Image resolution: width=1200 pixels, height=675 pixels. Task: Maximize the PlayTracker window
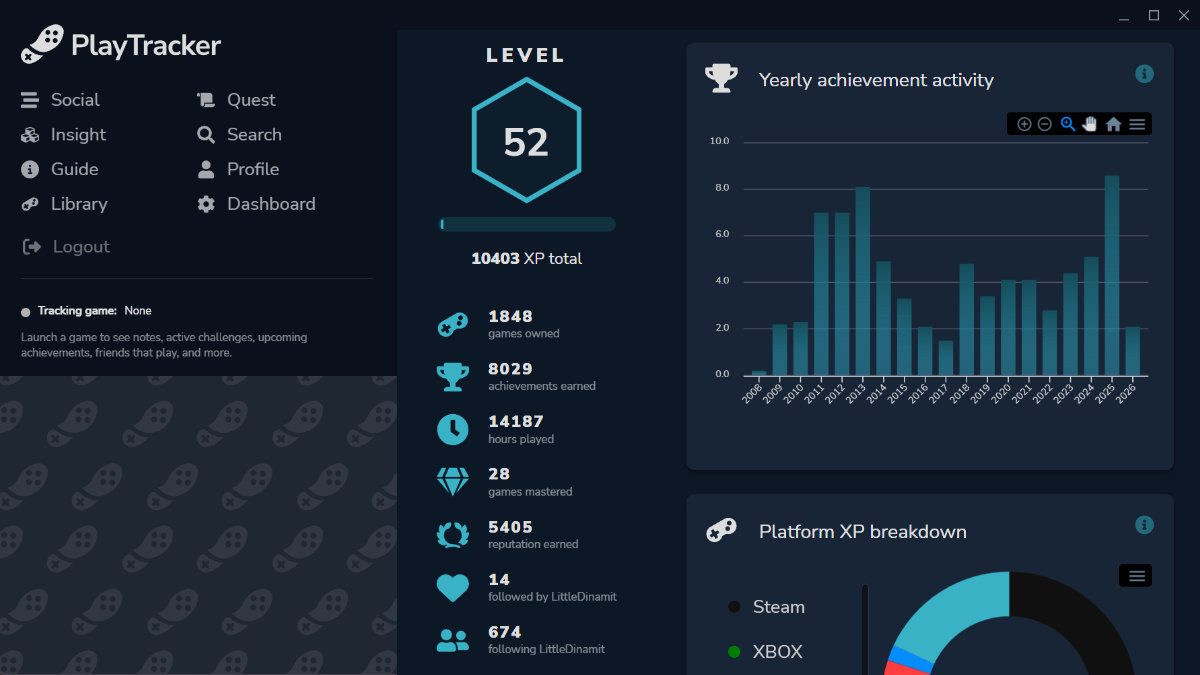1154,15
